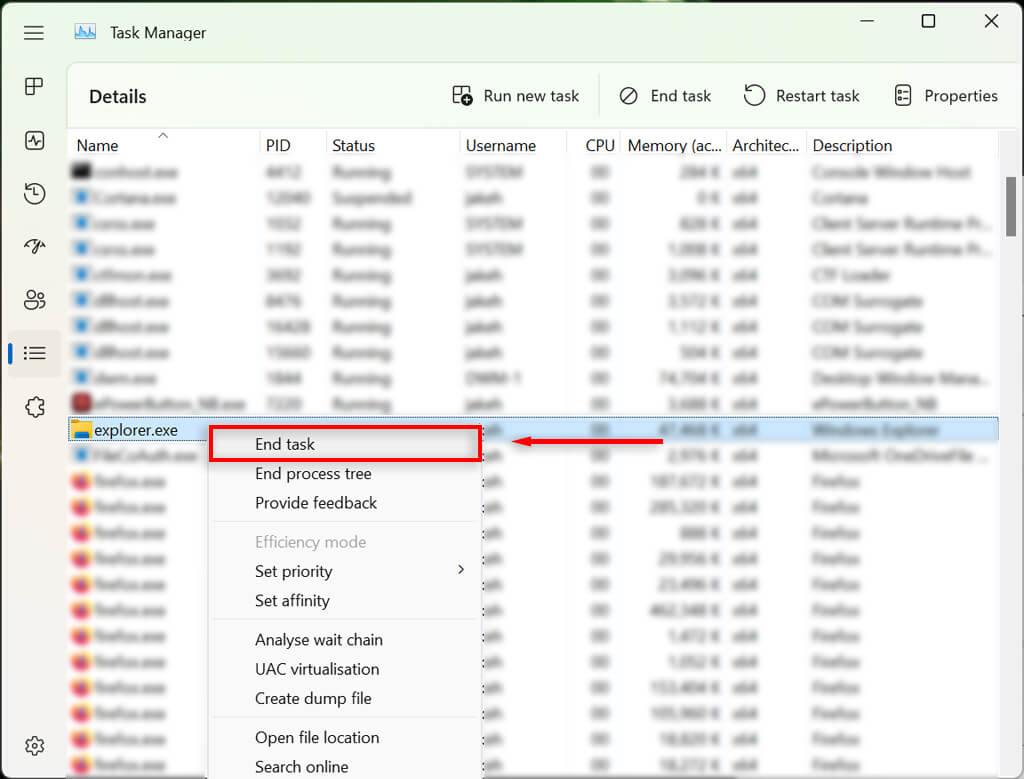The image size is (1024, 779).
Task: Select Create dump file option
Action: pyautogui.click(x=313, y=699)
